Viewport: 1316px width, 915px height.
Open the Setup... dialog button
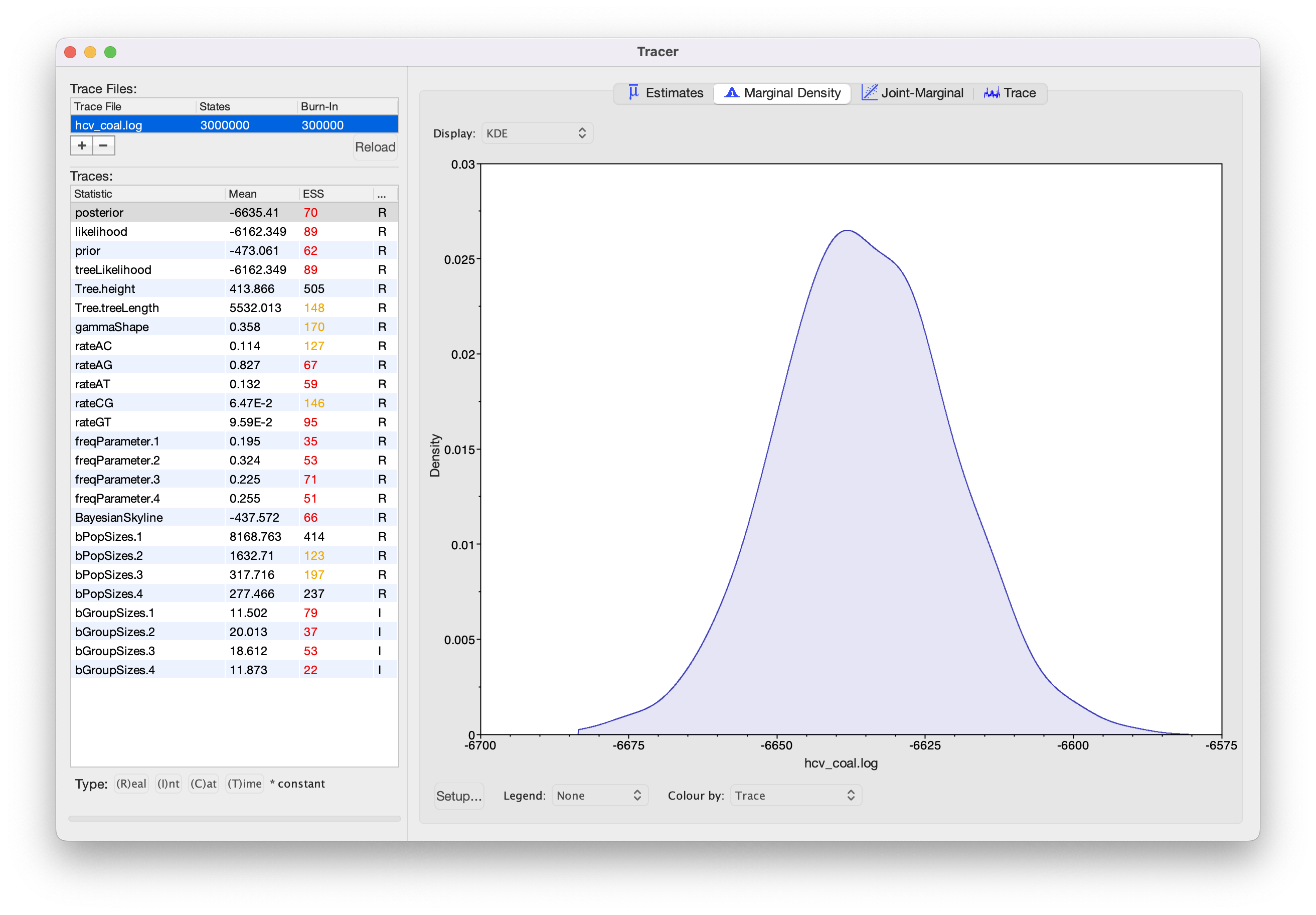[x=458, y=796]
